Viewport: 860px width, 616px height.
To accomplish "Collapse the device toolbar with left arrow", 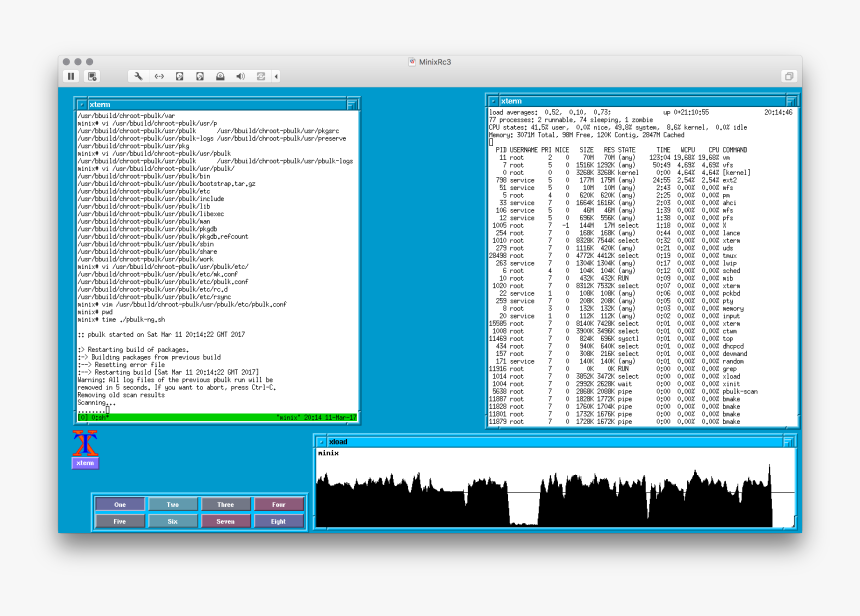I will coord(276,76).
